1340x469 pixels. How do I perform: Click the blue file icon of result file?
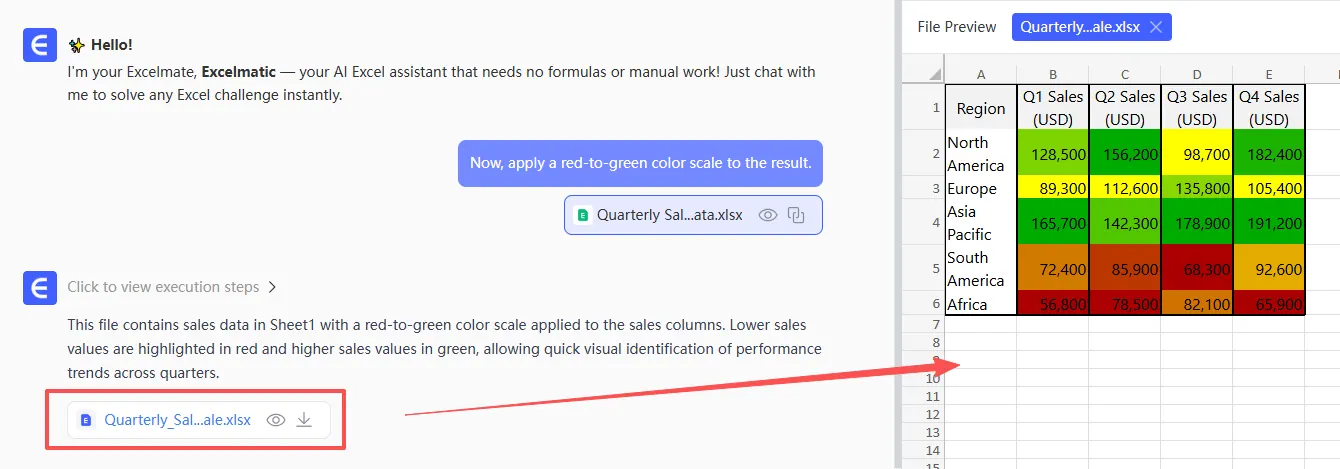(x=86, y=420)
